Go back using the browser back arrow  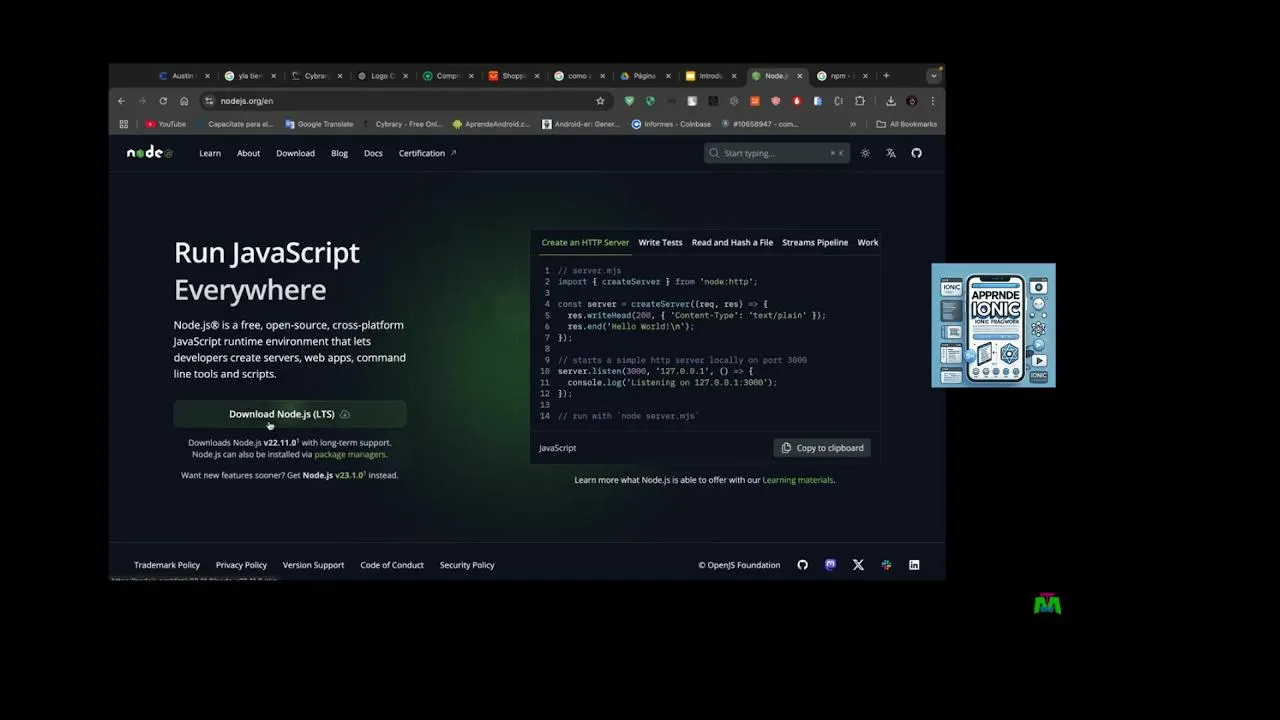tap(121, 101)
